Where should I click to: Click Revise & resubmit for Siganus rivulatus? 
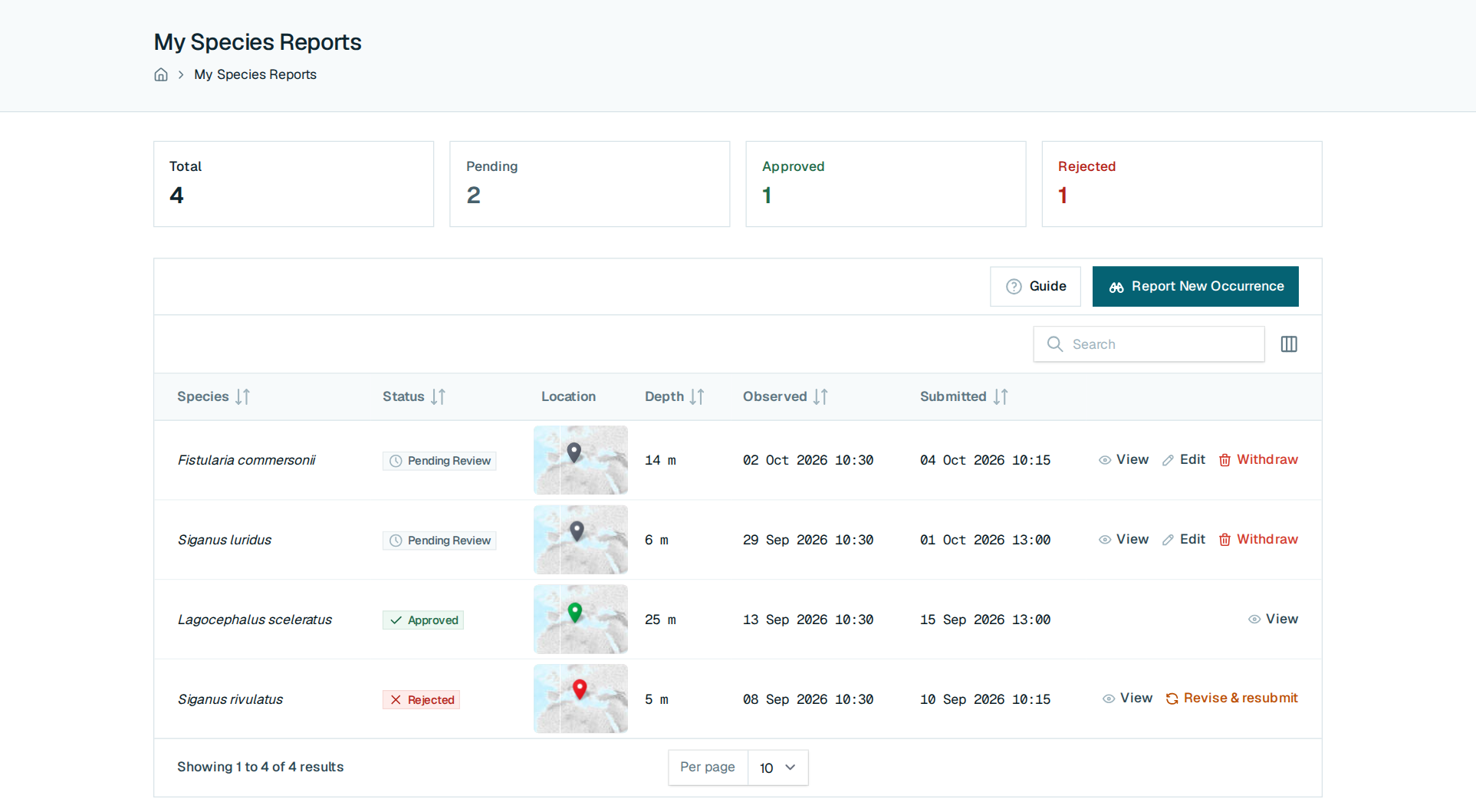tap(1231, 698)
